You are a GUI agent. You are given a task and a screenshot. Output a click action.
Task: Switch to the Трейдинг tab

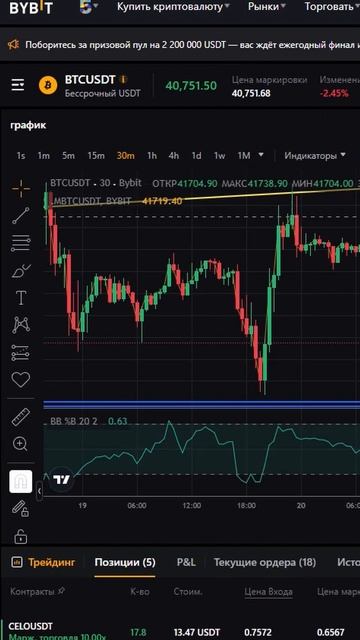point(51,562)
